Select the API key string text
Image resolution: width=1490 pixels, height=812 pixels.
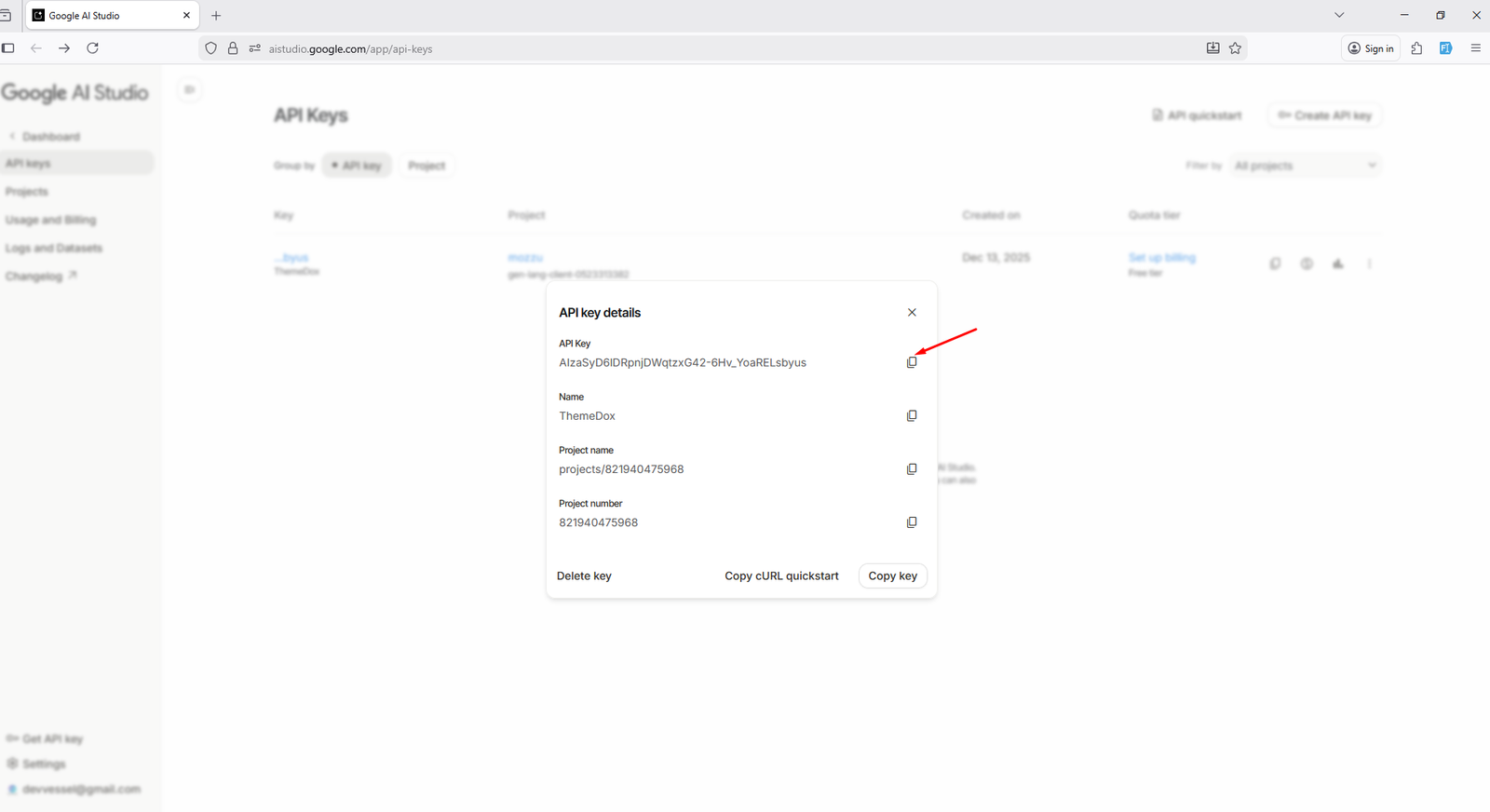coord(683,362)
